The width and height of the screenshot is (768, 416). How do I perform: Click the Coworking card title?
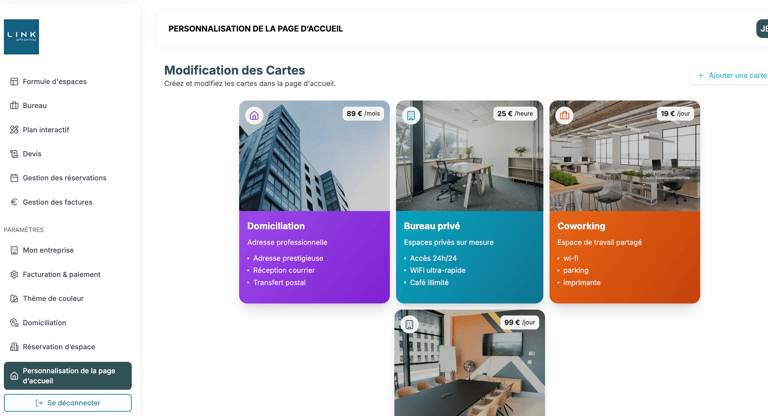581,226
